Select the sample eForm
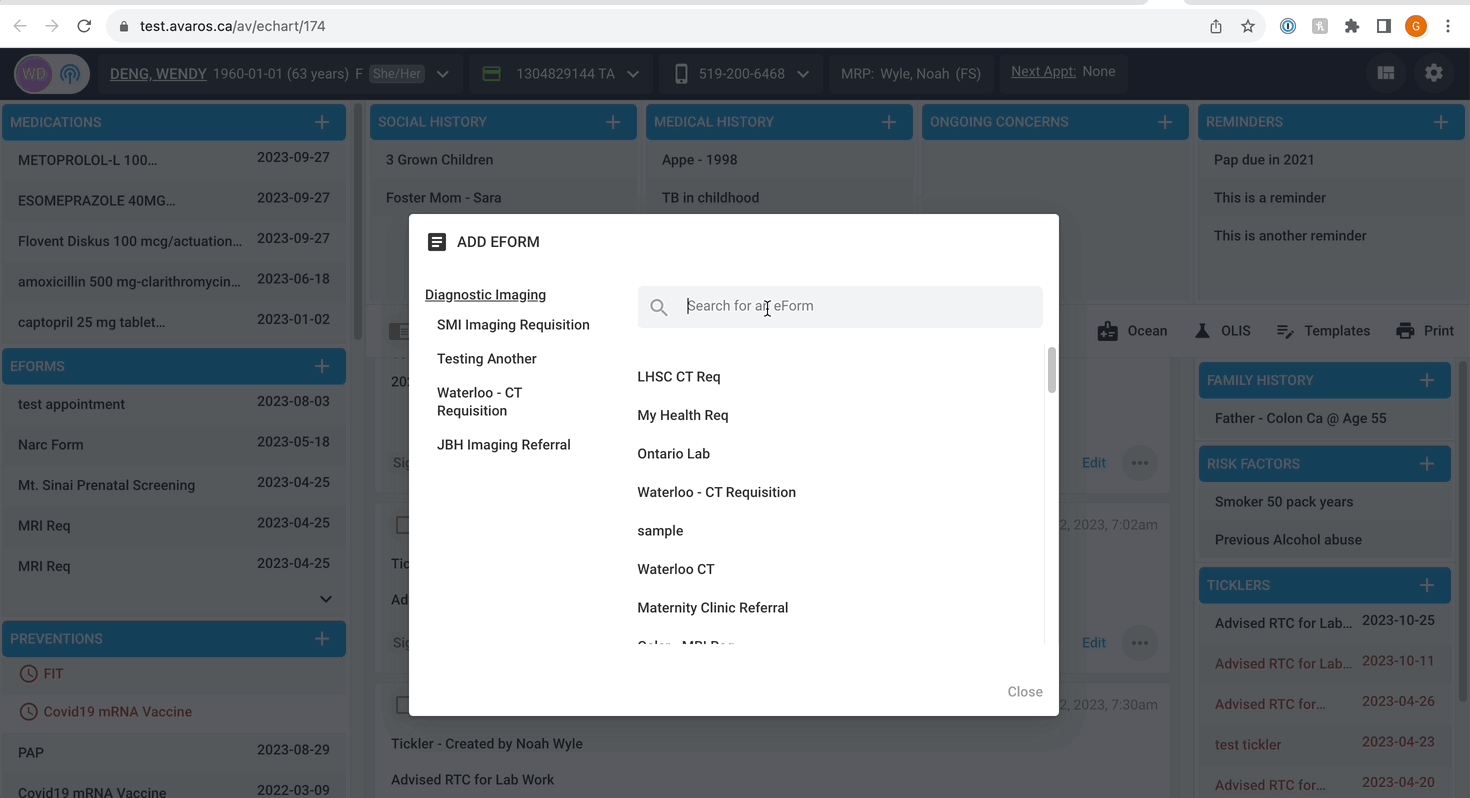 (x=660, y=531)
